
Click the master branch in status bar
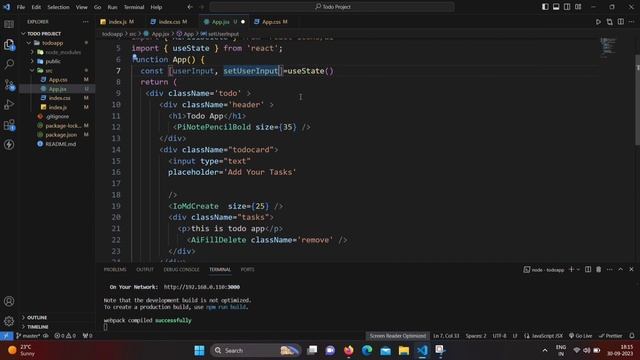click(28, 336)
